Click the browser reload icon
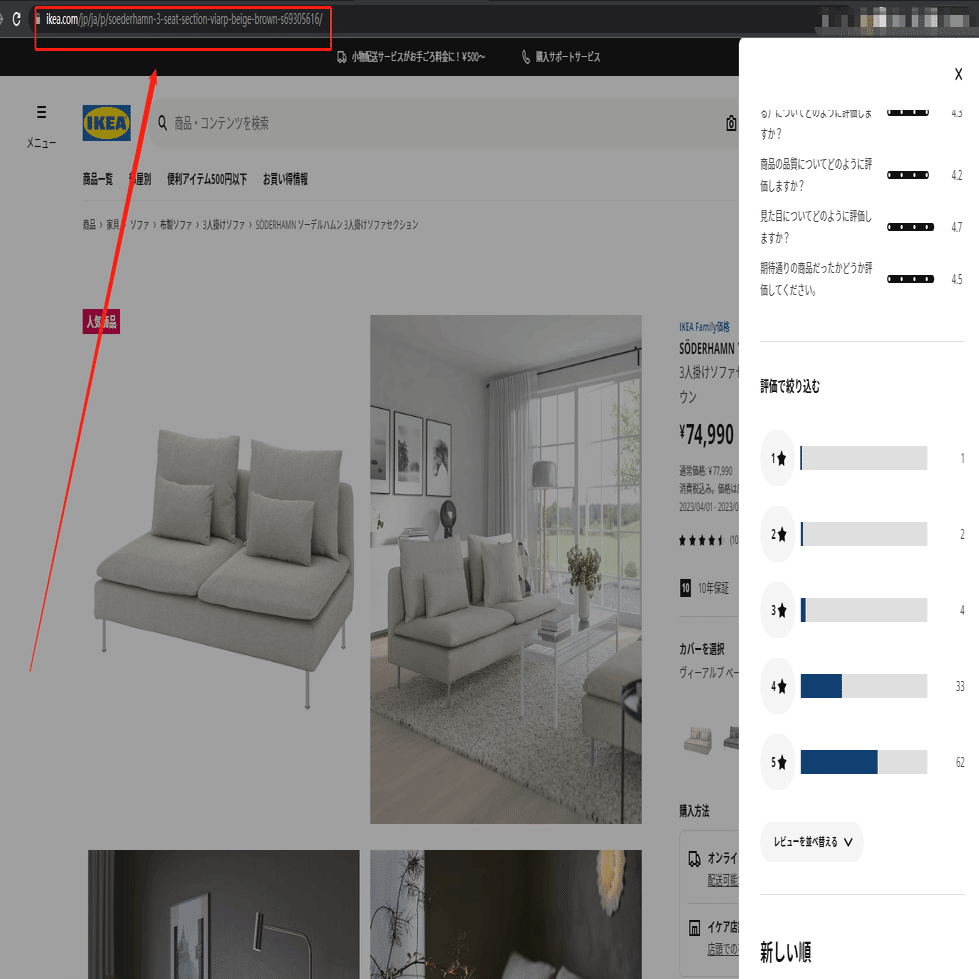This screenshot has height=979, width=979. point(16,19)
